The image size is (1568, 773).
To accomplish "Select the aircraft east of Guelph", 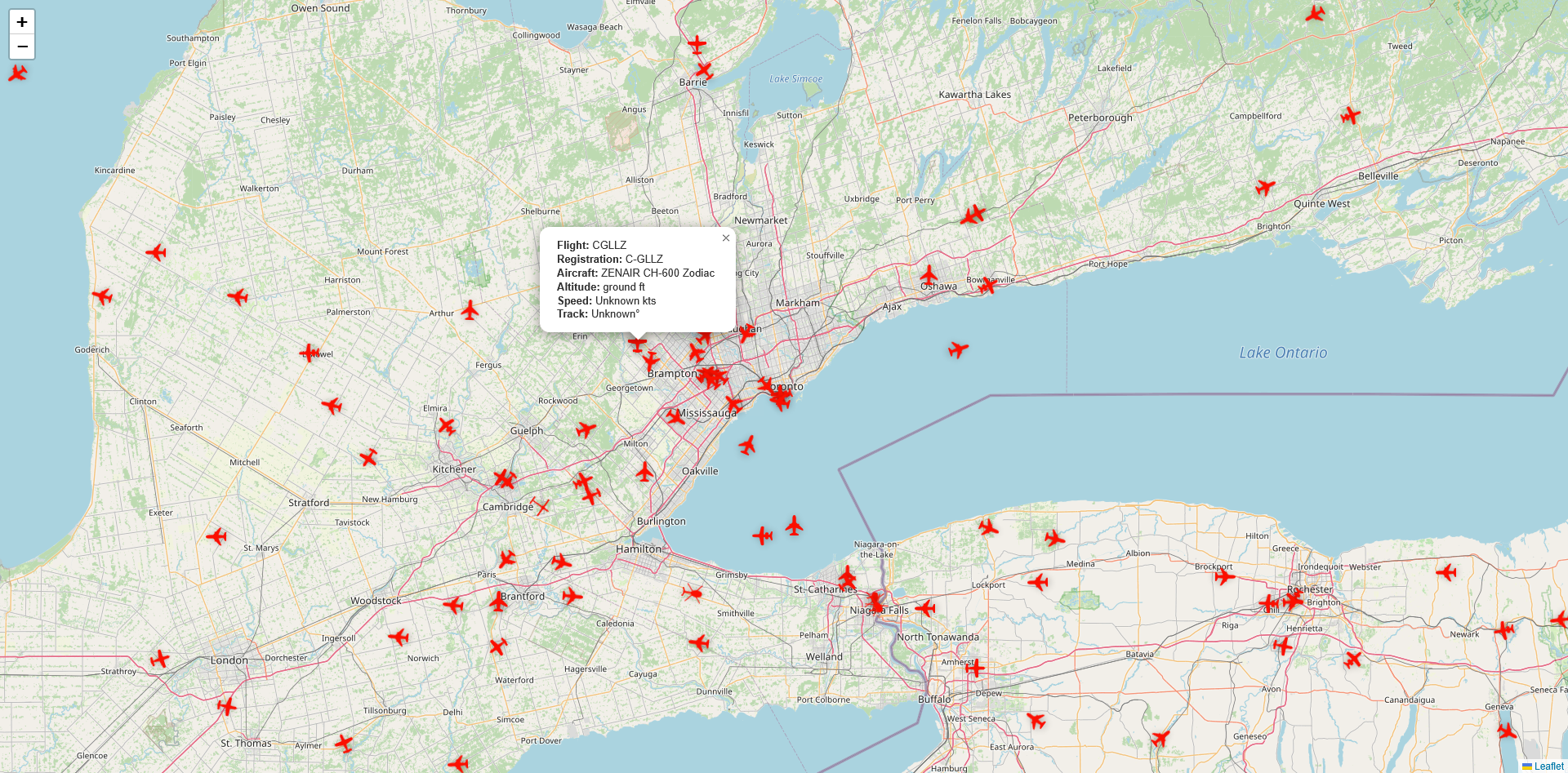I will click(586, 429).
